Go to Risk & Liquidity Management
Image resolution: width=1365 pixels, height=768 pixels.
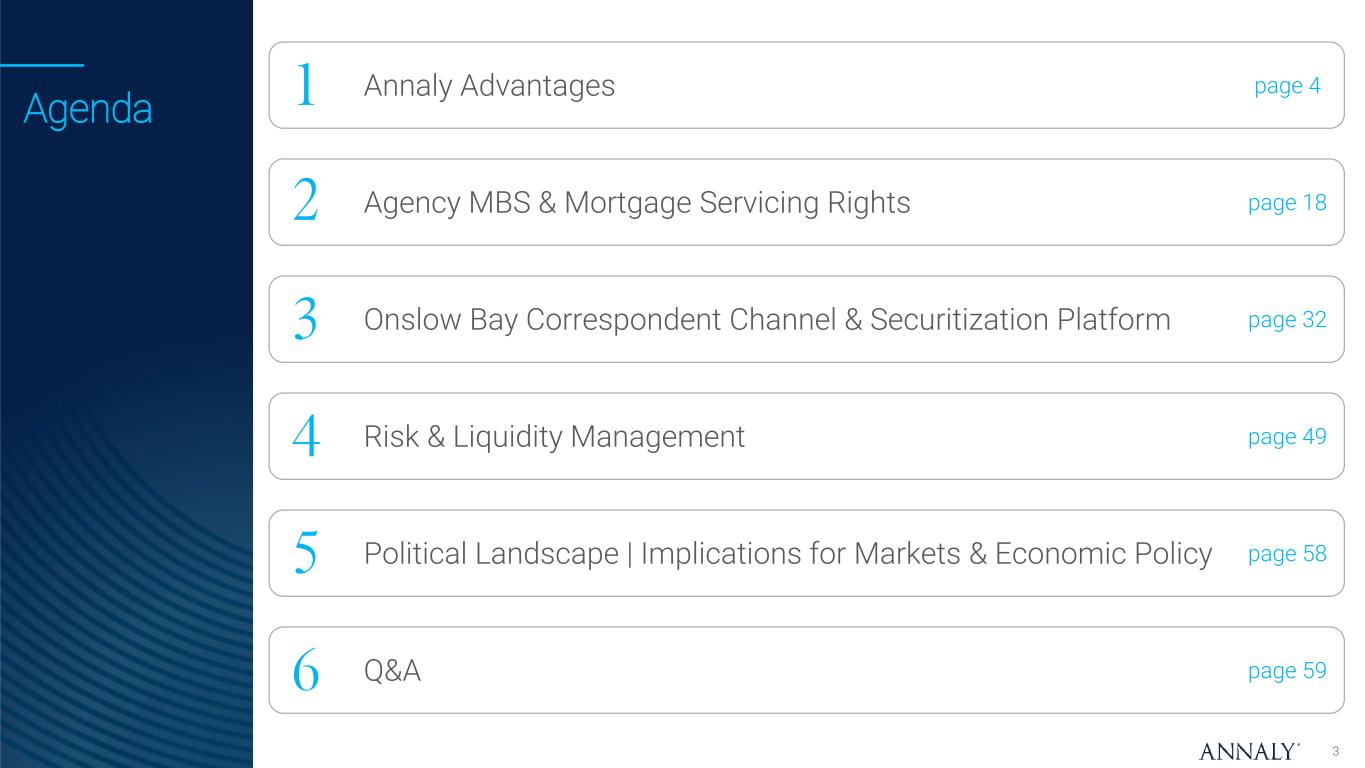point(554,437)
